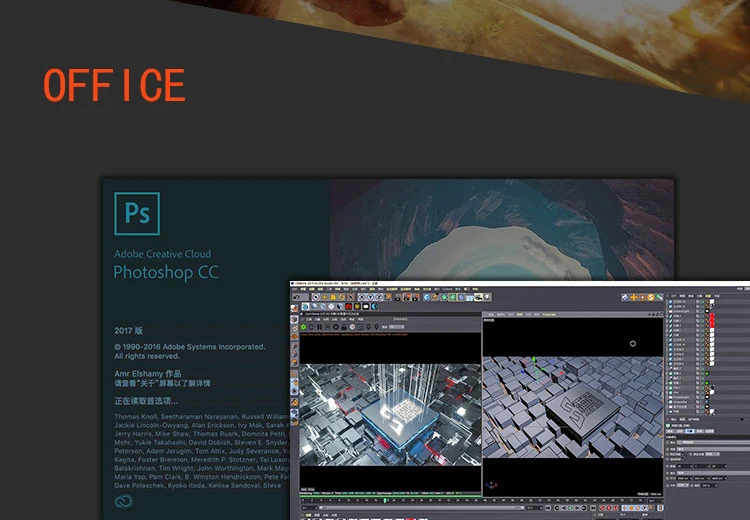Restart render in Live Viewer
The width and height of the screenshot is (750, 520).
311,327
